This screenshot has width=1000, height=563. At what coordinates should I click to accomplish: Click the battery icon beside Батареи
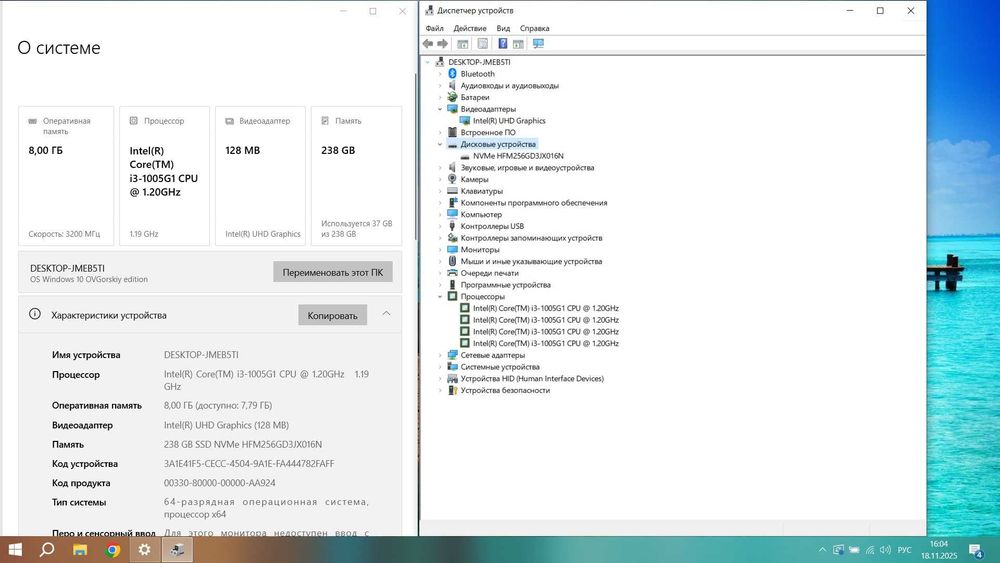[x=452, y=97]
